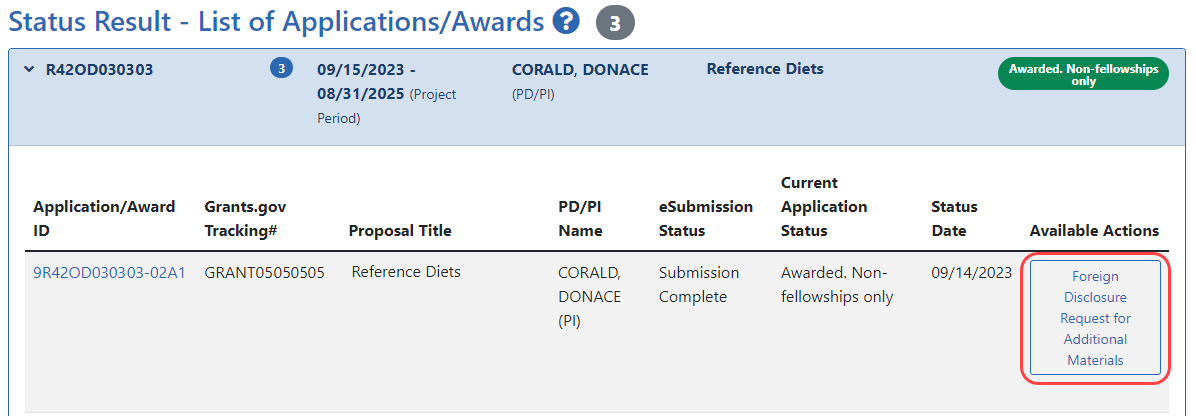The height and width of the screenshot is (416, 1196).
Task: Click the project period date range
Action: pos(365,82)
